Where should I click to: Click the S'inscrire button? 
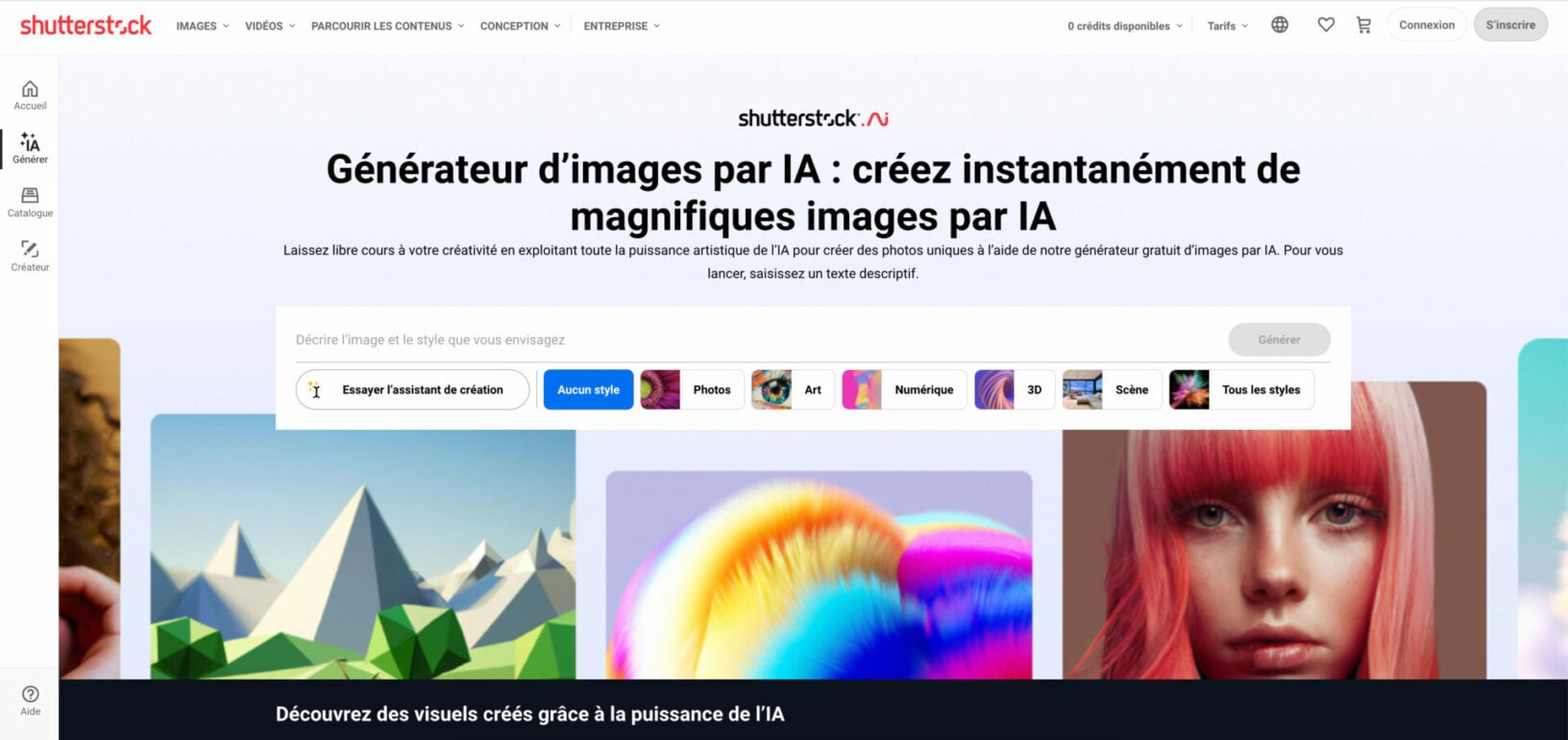[x=1510, y=25]
